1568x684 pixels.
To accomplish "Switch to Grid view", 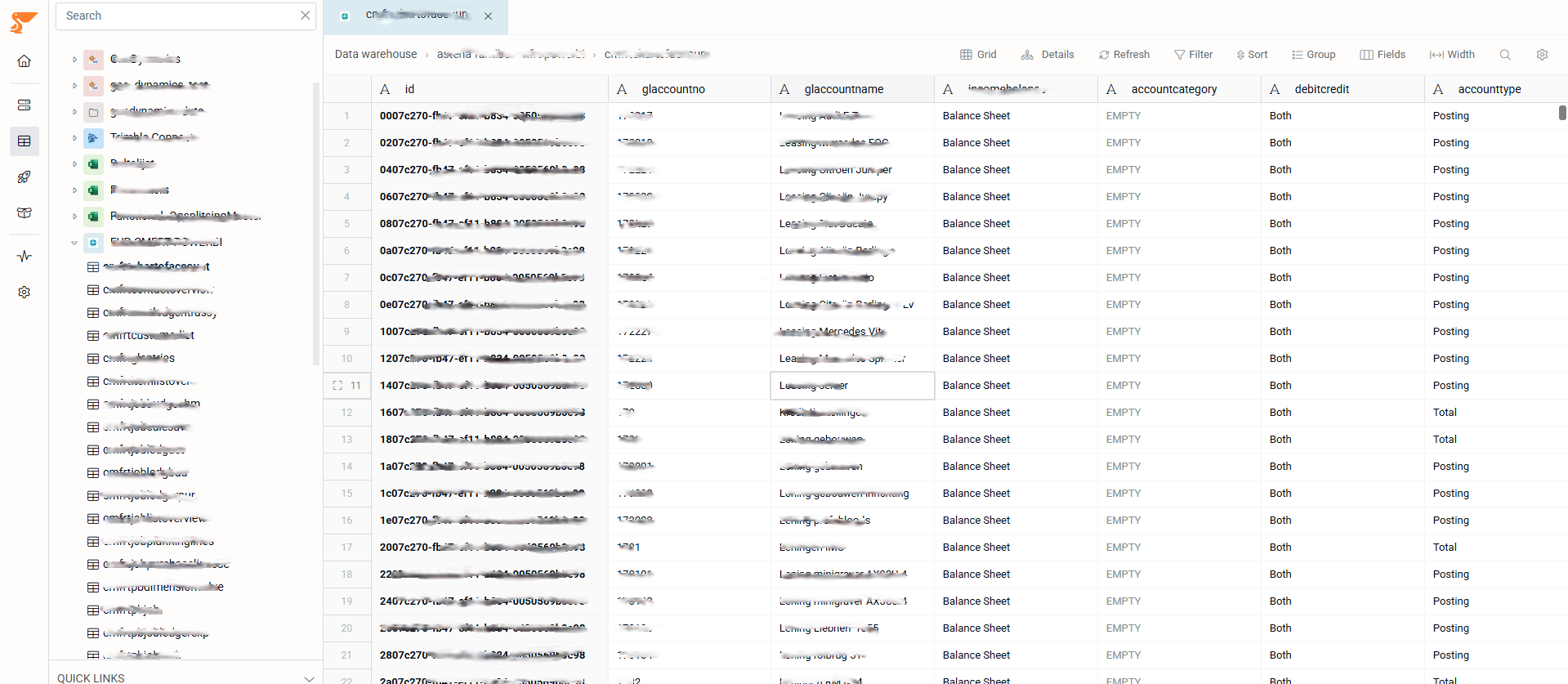I will 978,55.
